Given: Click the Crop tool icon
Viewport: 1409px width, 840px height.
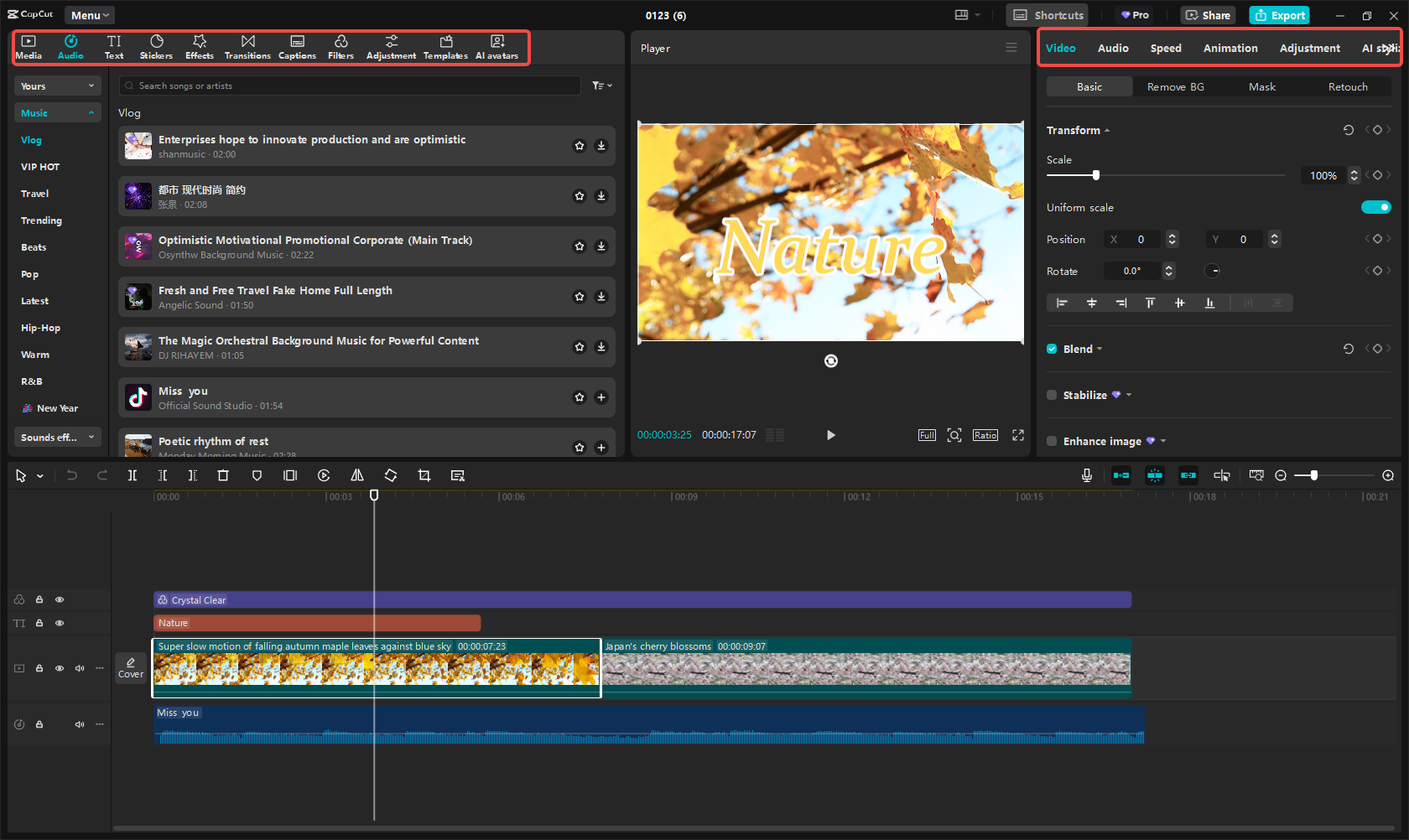Looking at the screenshot, I should click(424, 475).
